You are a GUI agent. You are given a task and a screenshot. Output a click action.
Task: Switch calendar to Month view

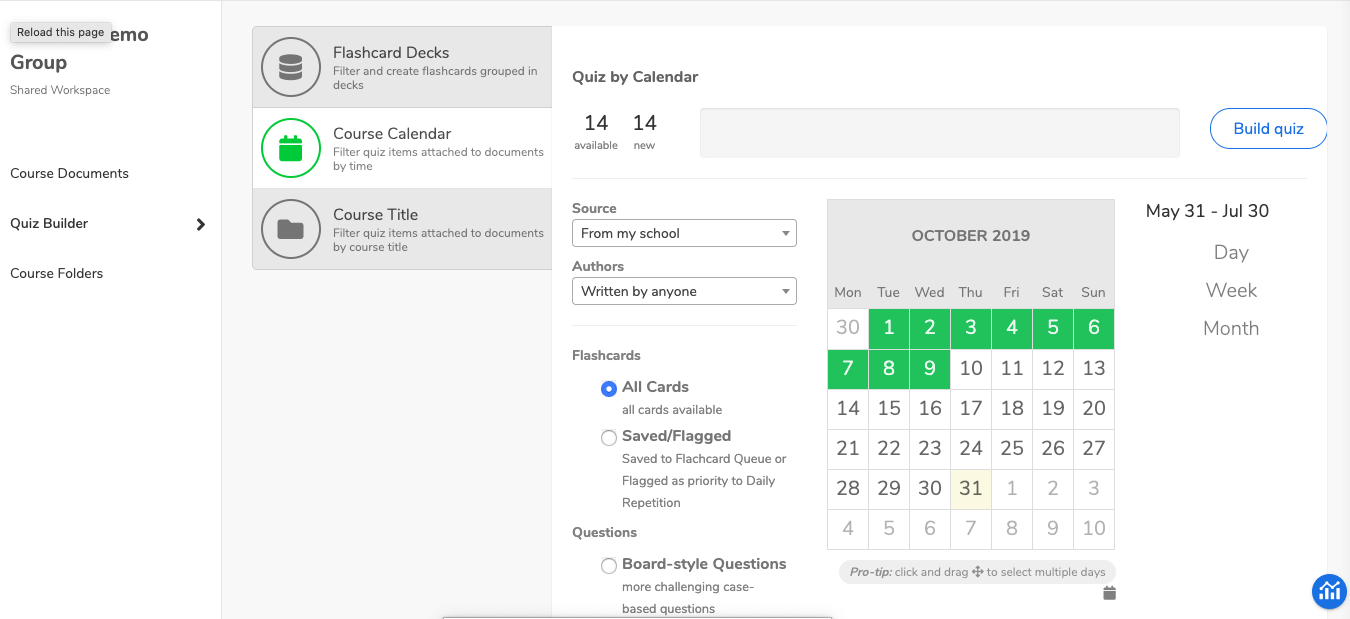point(1231,328)
